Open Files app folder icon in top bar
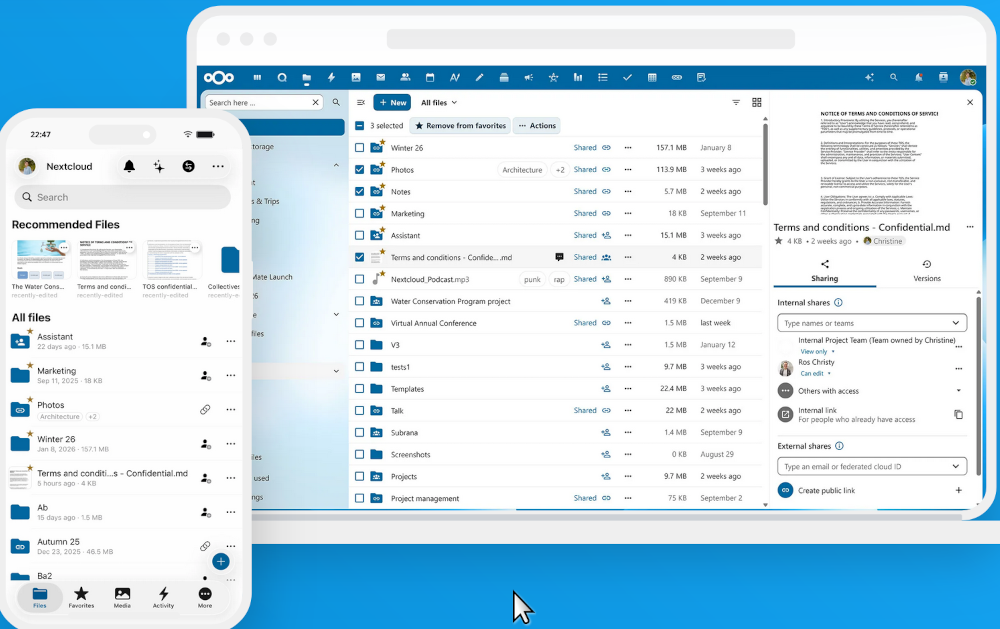Image resolution: width=1000 pixels, height=629 pixels. tap(307, 78)
